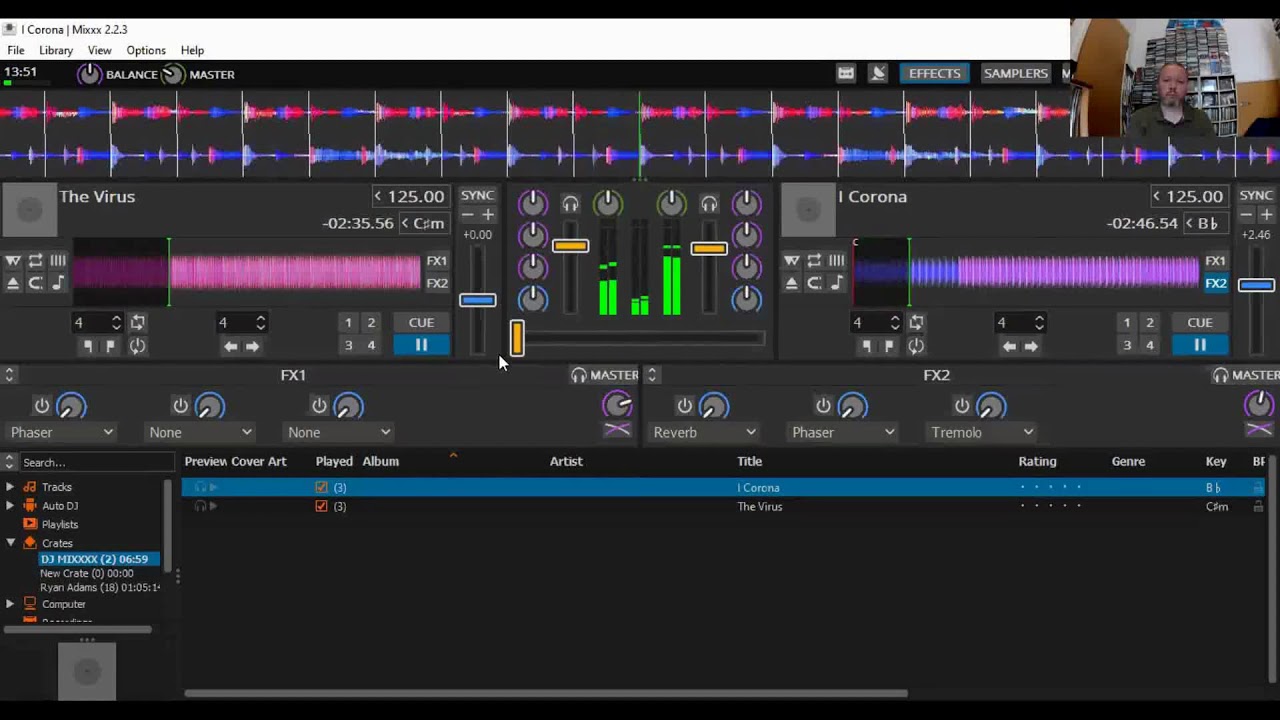The image size is (1280, 720).
Task: Click headphone cue icon on right mixer channel
Action: 709,205
